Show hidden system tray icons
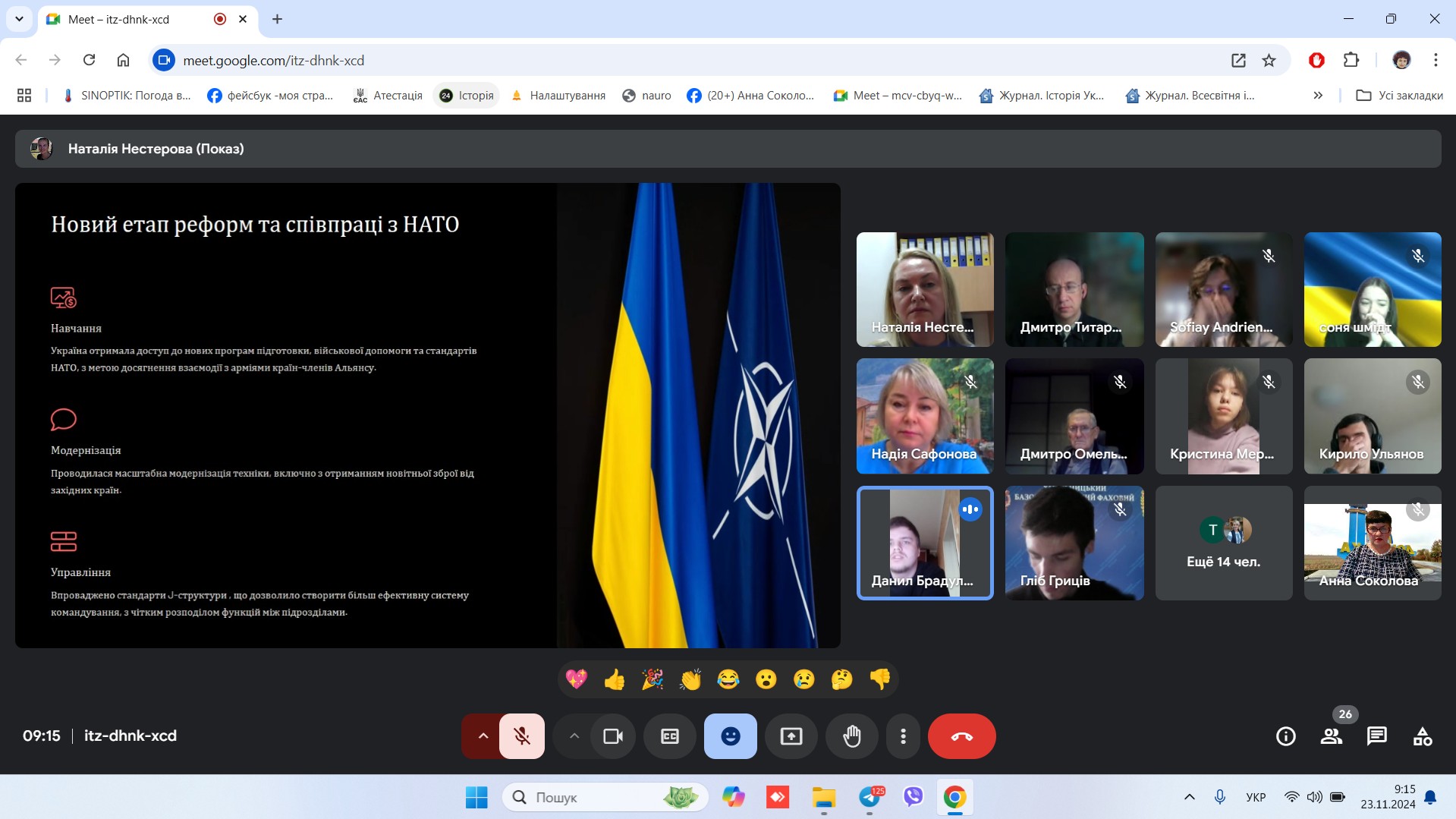The width and height of the screenshot is (1456, 819). (1189, 797)
